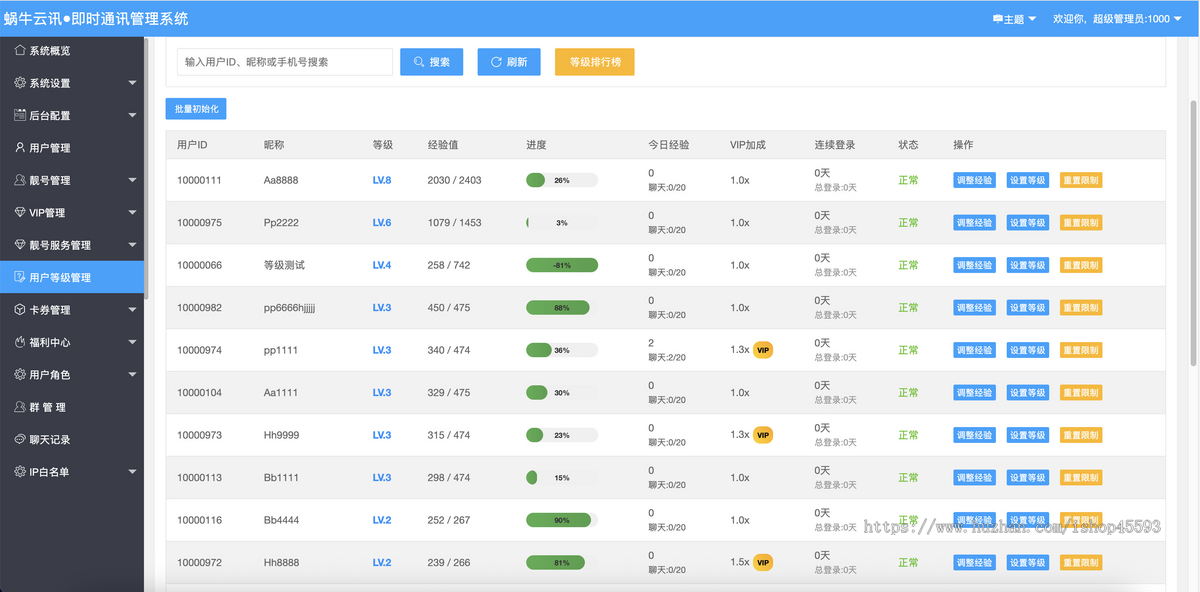Click the refresh icon in 刷新 button
The height and width of the screenshot is (592, 1200).
[496, 62]
